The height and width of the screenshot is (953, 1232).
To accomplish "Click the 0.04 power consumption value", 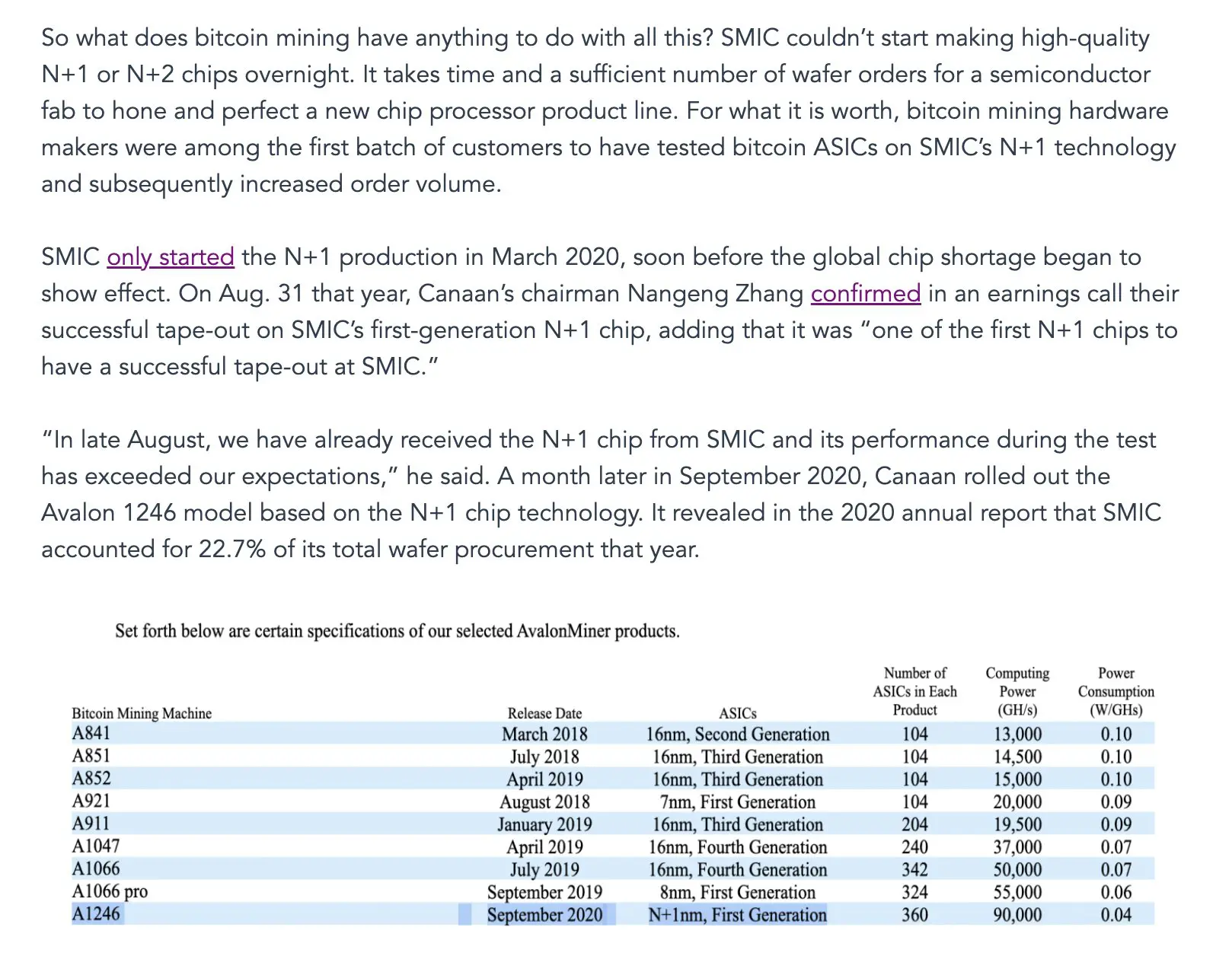I will pos(1116,915).
